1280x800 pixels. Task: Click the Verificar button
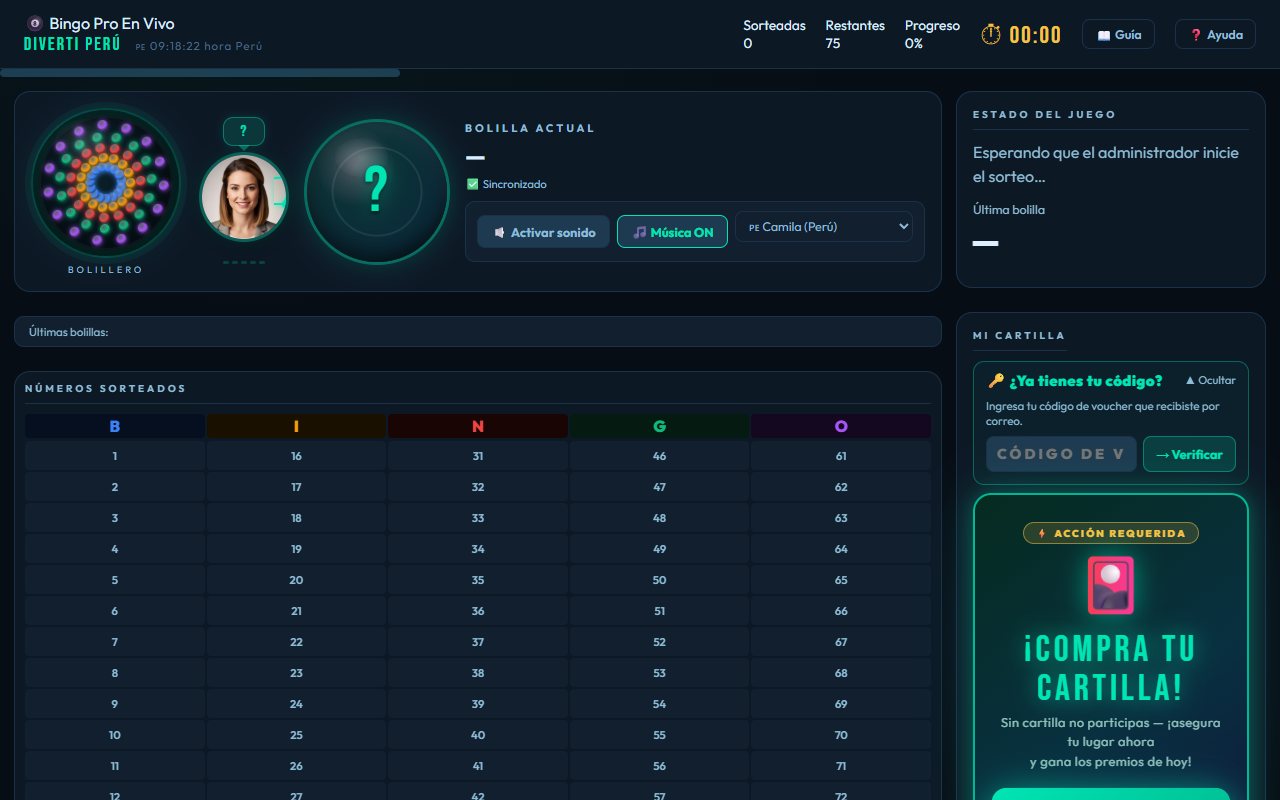(1189, 454)
